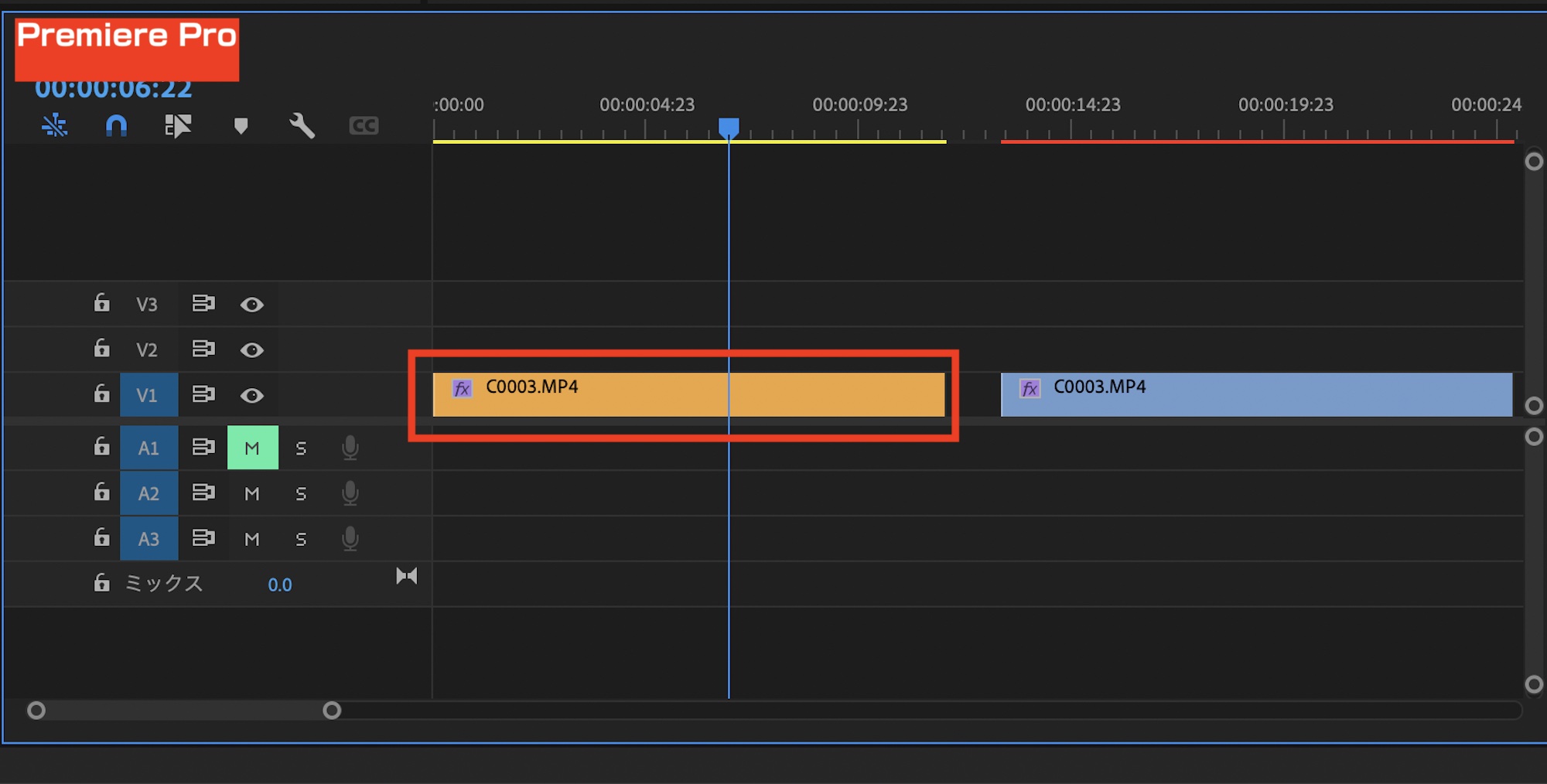Viewport: 1547px width, 784px height.
Task: Toggle V1 track targeting
Action: click(149, 395)
